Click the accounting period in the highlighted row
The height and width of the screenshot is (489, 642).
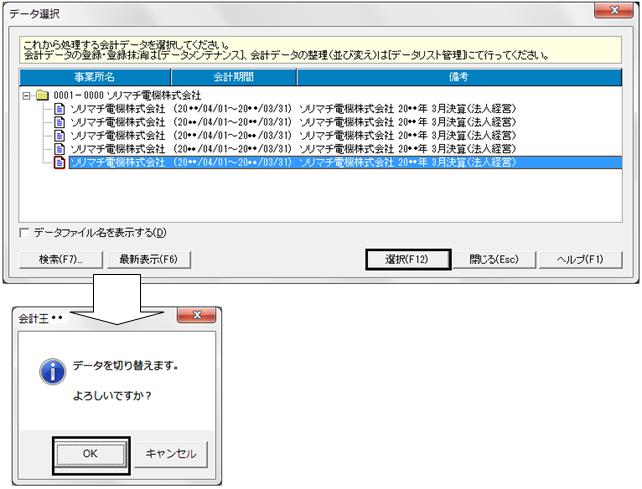tap(232, 163)
